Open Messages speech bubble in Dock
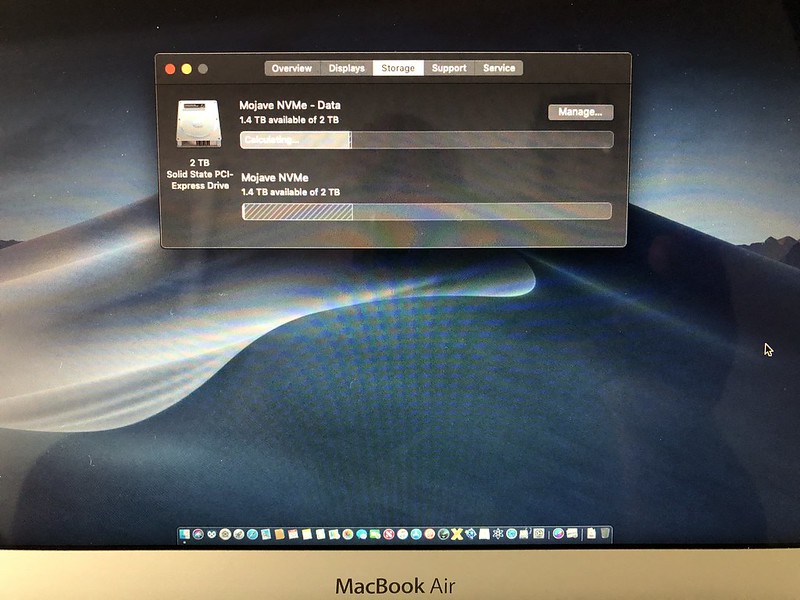 coord(361,534)
